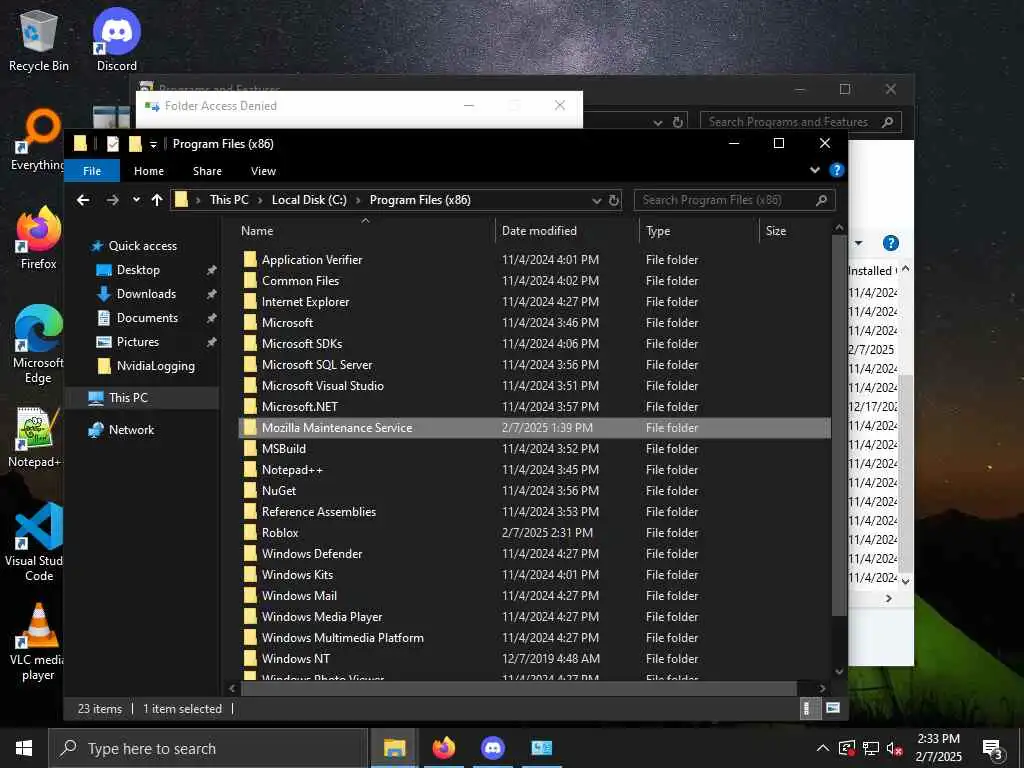This screenshot has width=1024, height=768.
Task: Open the Recycle Bin desktop icon
Action: tap(39, 40)
